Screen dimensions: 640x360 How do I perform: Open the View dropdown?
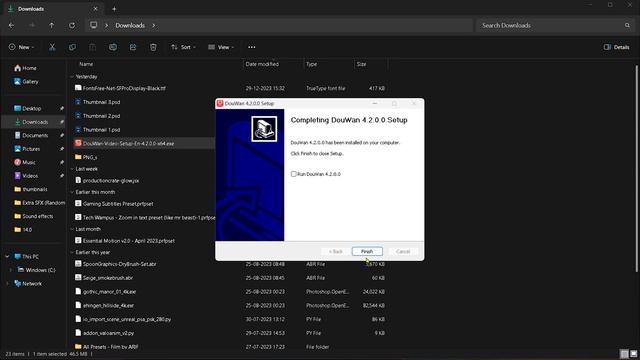(x=221, y=47)
